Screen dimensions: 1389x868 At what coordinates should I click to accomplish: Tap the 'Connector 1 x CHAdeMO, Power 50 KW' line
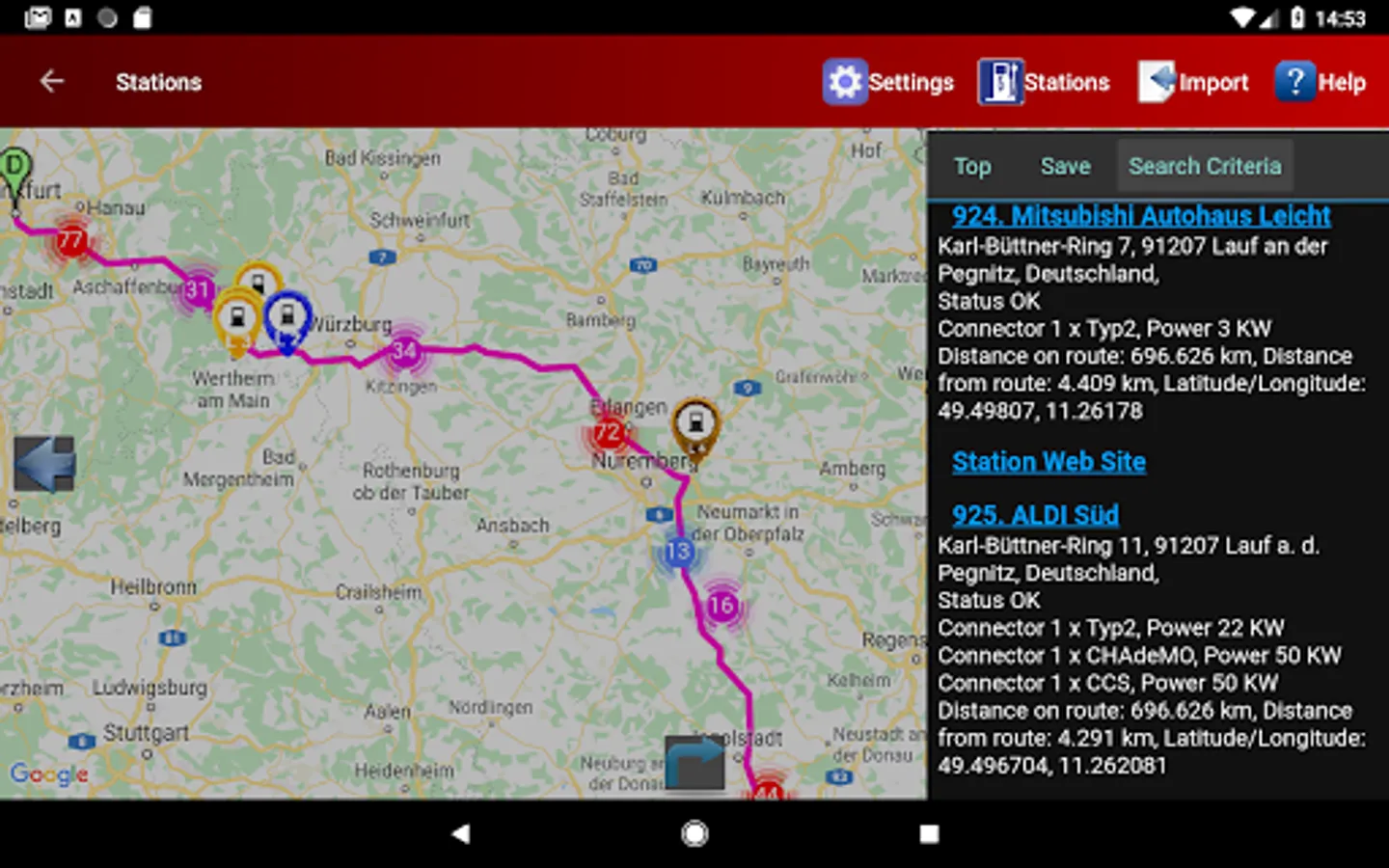click(1139, 656)
